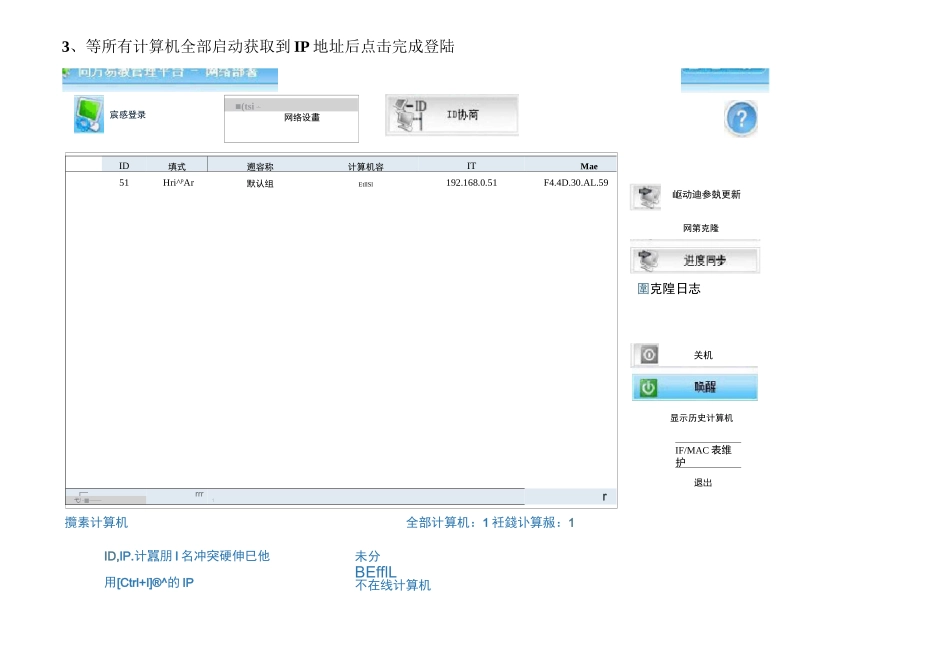The height and width of the screenshot is (672, 950).
Task: Click the 退出 exit button
Action: (x=703, y=482)
